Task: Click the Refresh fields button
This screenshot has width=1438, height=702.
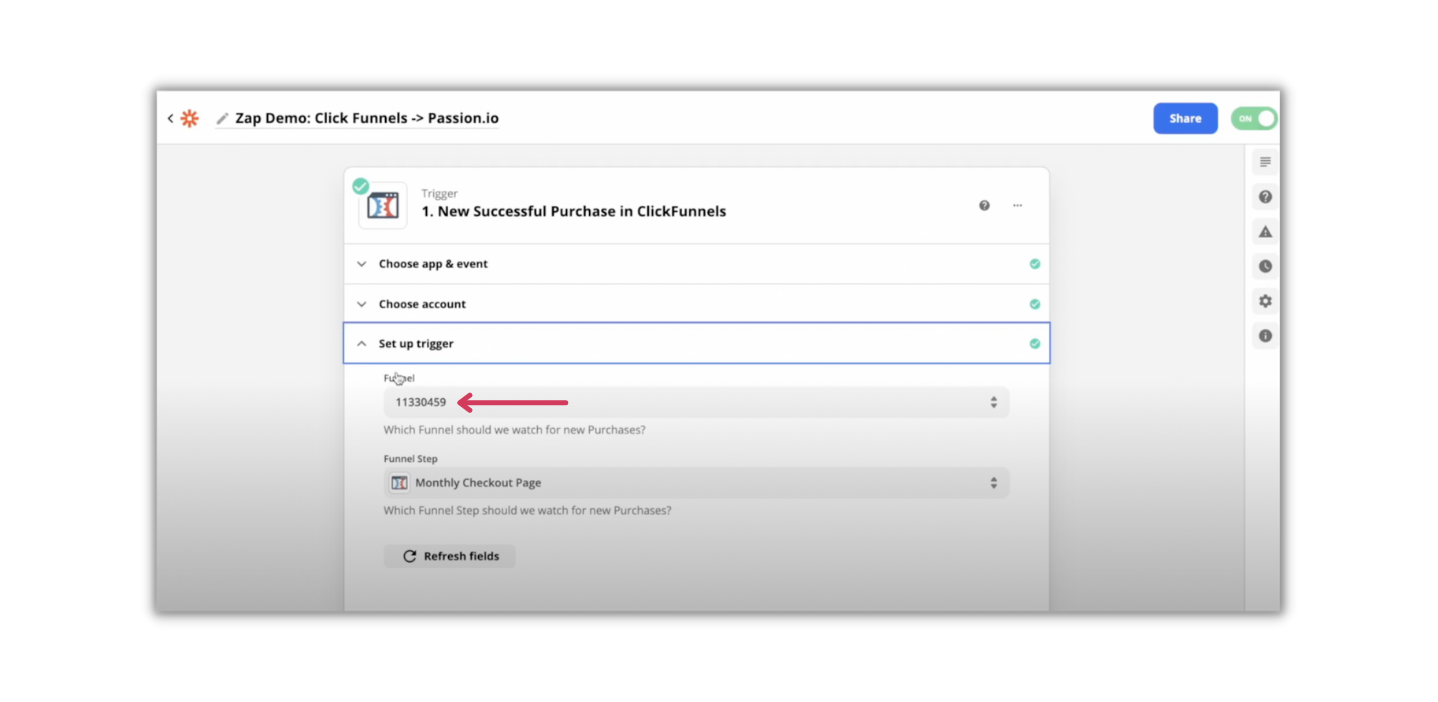Action: [x=449, y=556]
